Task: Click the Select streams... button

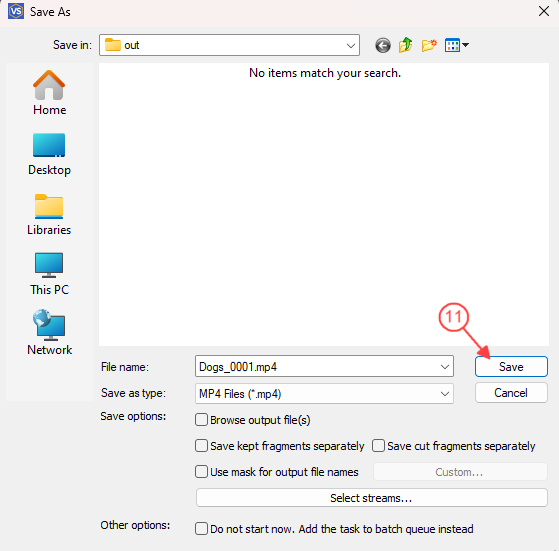Action: (x=371, y=498)
